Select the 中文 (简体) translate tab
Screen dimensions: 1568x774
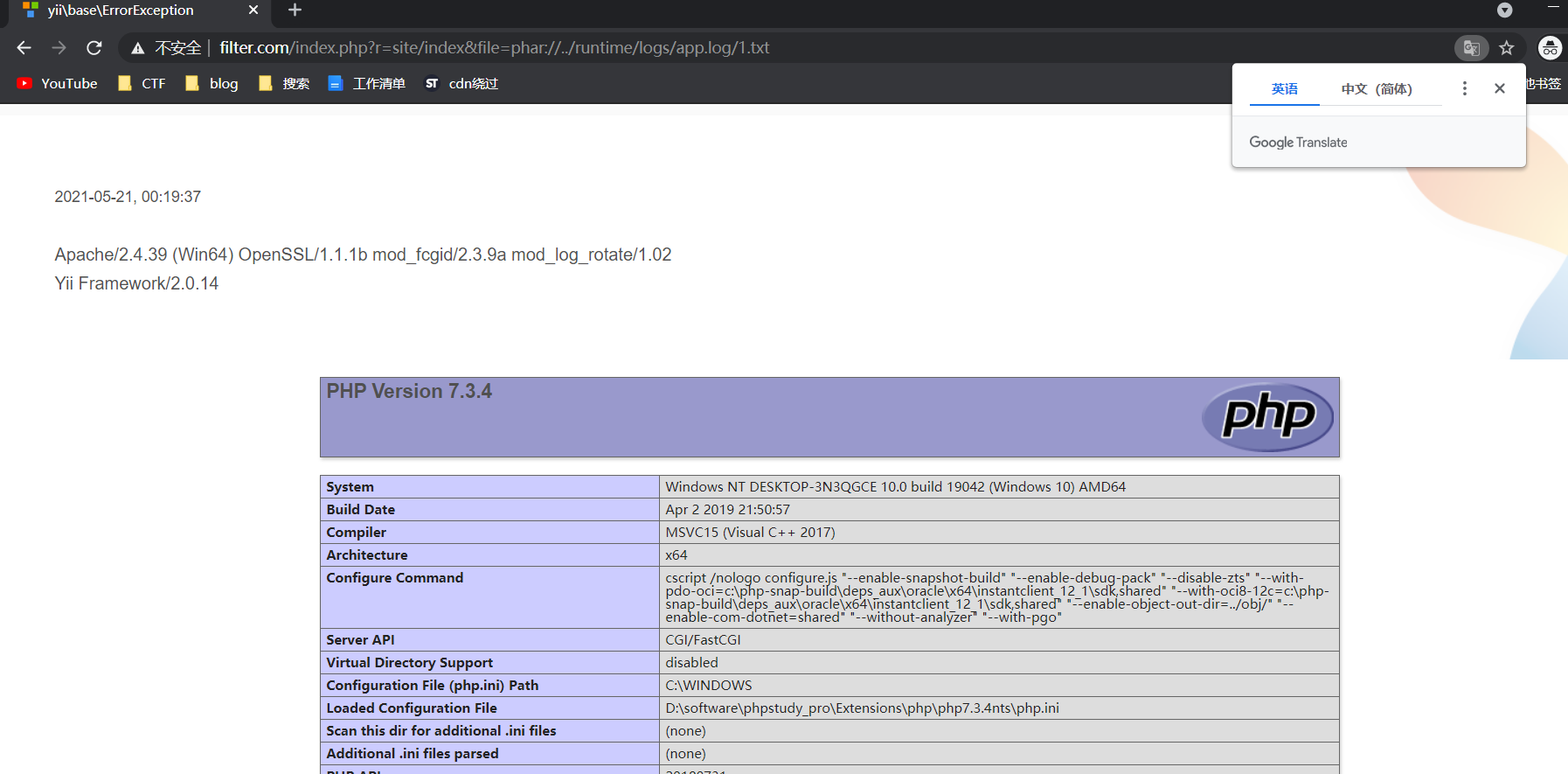pyautogui.click(x=1377, y=88)
